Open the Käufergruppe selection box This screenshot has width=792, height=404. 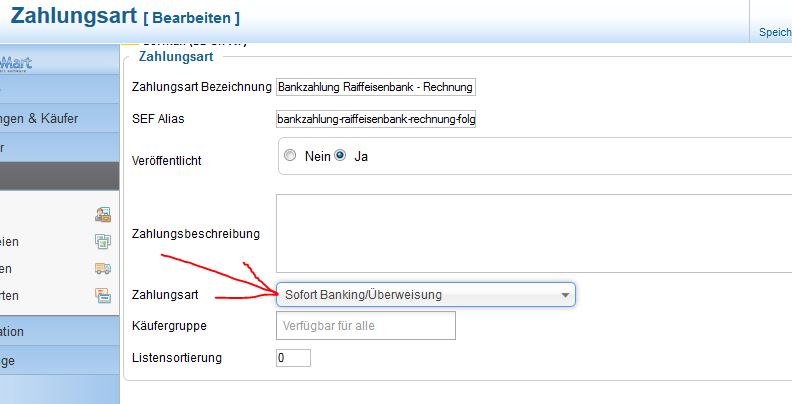(x=365, y=325)
